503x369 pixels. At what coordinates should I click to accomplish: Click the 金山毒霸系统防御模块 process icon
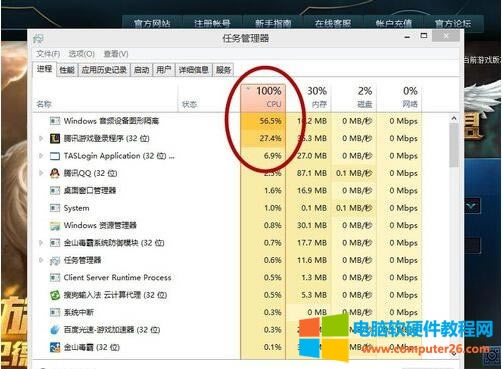point(55,243)
